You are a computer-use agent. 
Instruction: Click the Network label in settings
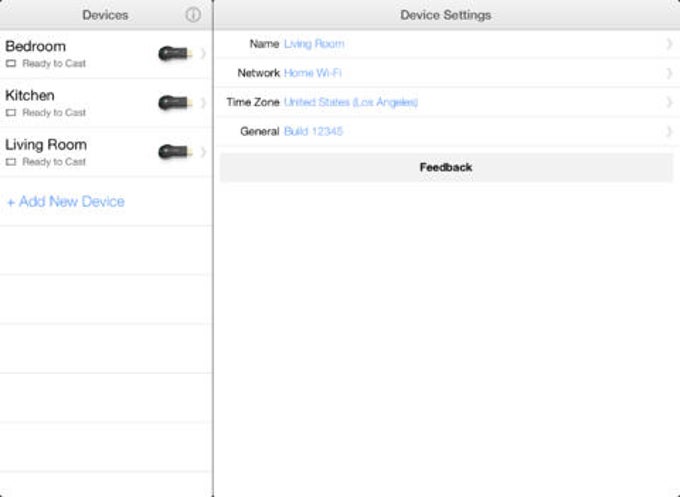point(258,73)
